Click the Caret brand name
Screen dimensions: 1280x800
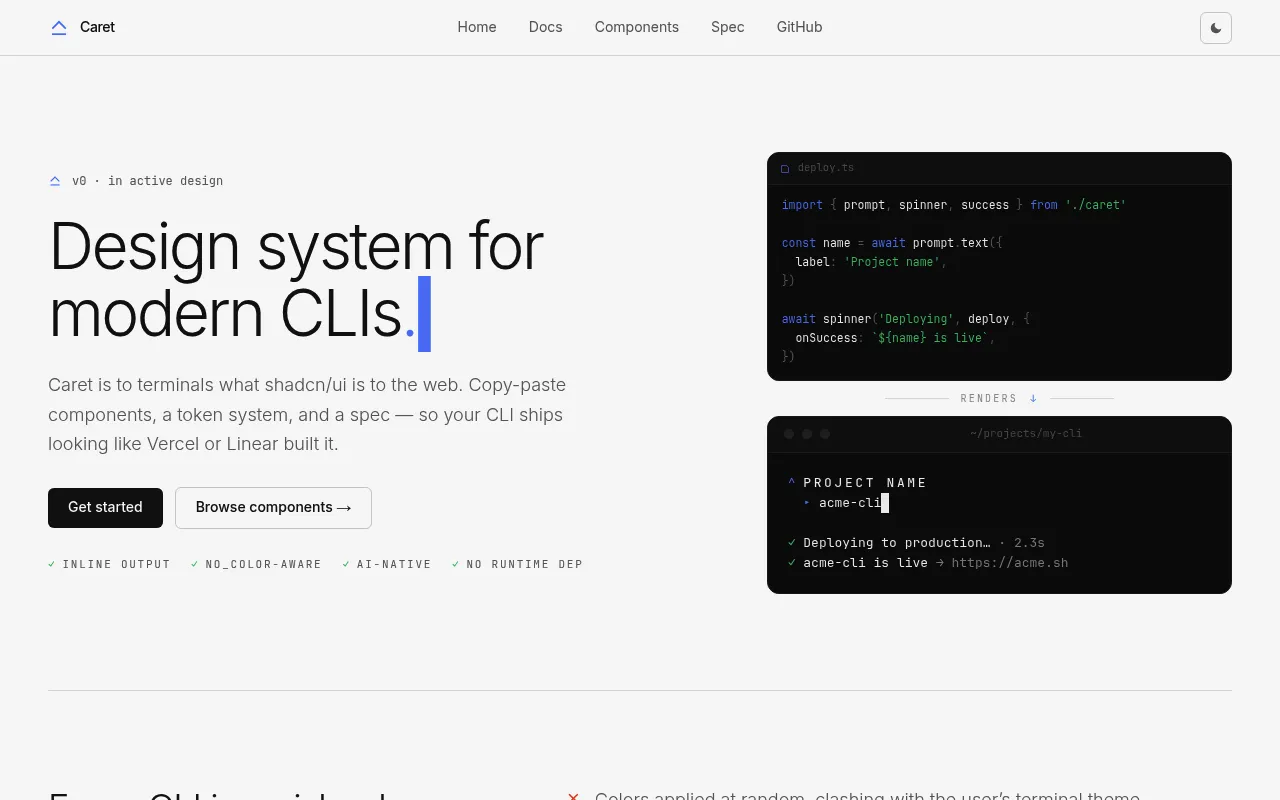(97, 27)
